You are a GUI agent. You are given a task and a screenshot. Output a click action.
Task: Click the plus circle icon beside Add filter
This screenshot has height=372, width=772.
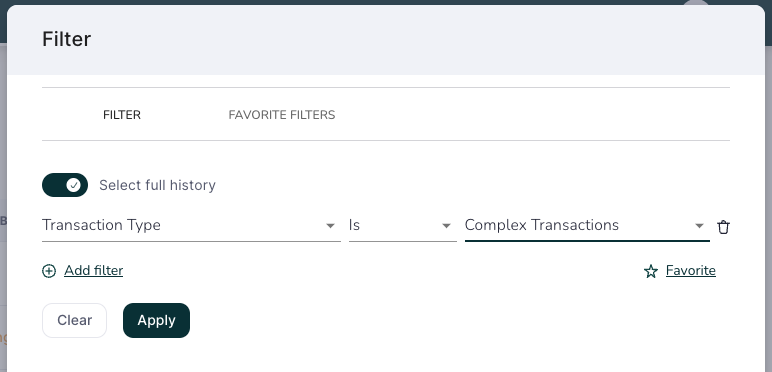(x=49, y=271)
